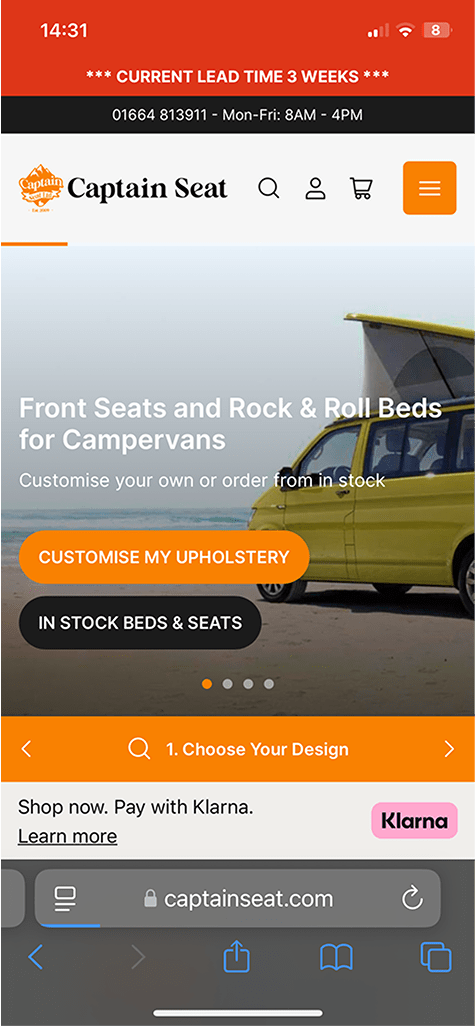Click the pink Klarna badge
The height and width of the screenshot is (1026, 475).
[414, 821]
